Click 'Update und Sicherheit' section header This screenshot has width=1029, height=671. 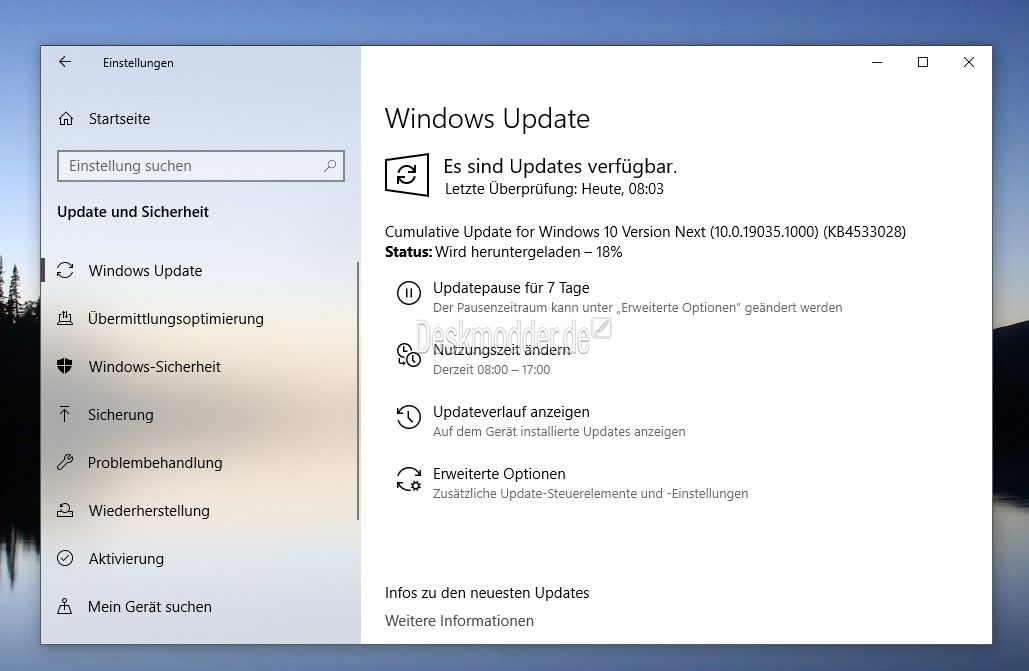133,211
